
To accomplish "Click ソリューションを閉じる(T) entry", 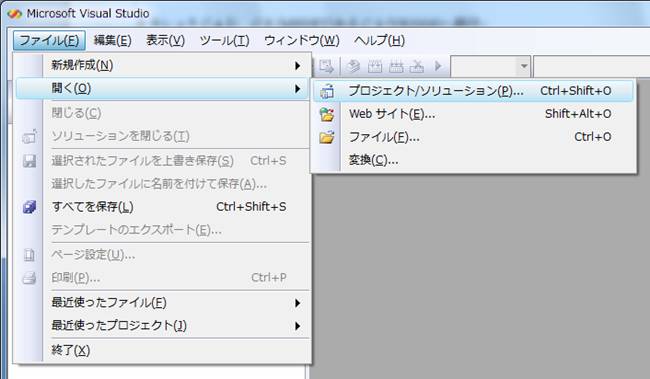I will 162,136.
